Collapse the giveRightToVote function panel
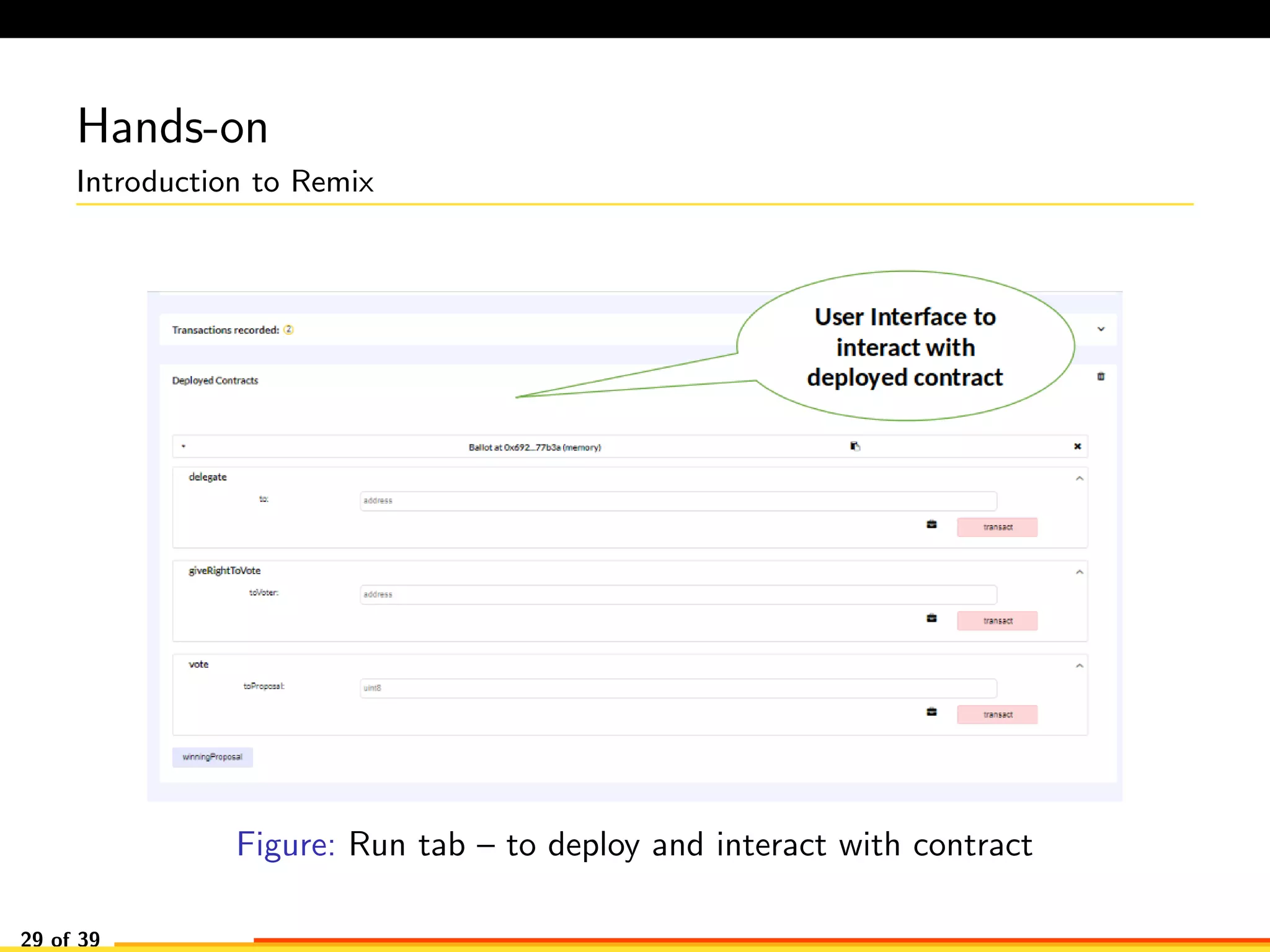The width and height of the screenshot is (1270, 952). click(x=1080, y=572)
